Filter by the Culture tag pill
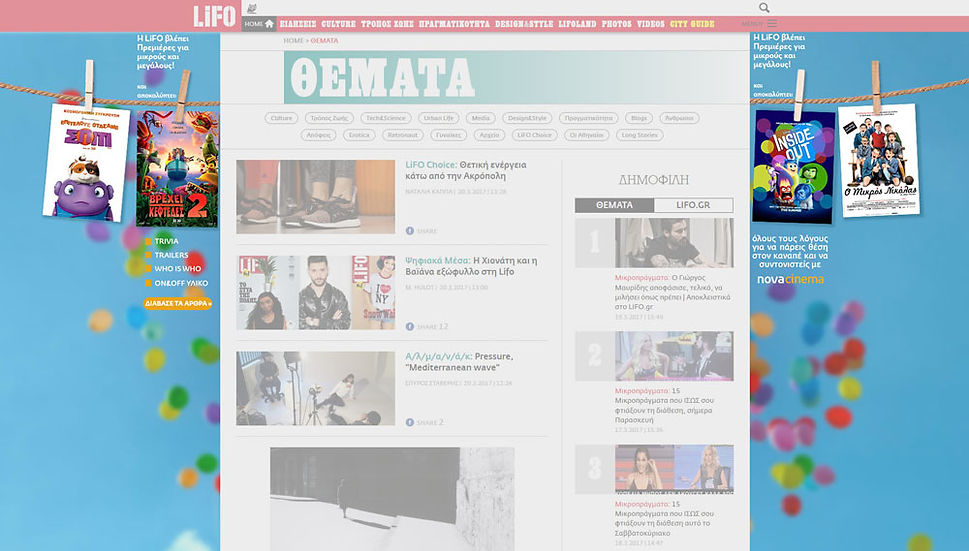The width and height of the screenshot is (969, 551). [x=281, y=118]
